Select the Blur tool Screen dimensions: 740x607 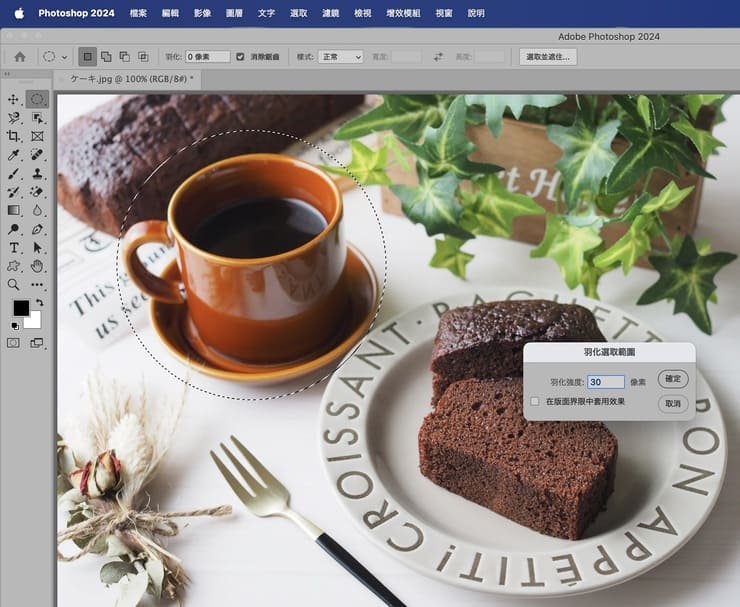click(x=37, y=211)
